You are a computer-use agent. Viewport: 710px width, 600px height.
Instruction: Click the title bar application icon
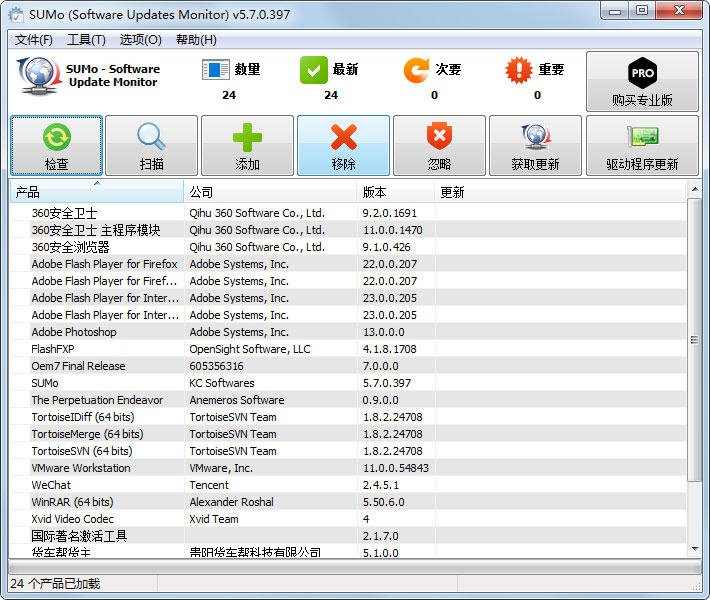click(x=16, y=14)
